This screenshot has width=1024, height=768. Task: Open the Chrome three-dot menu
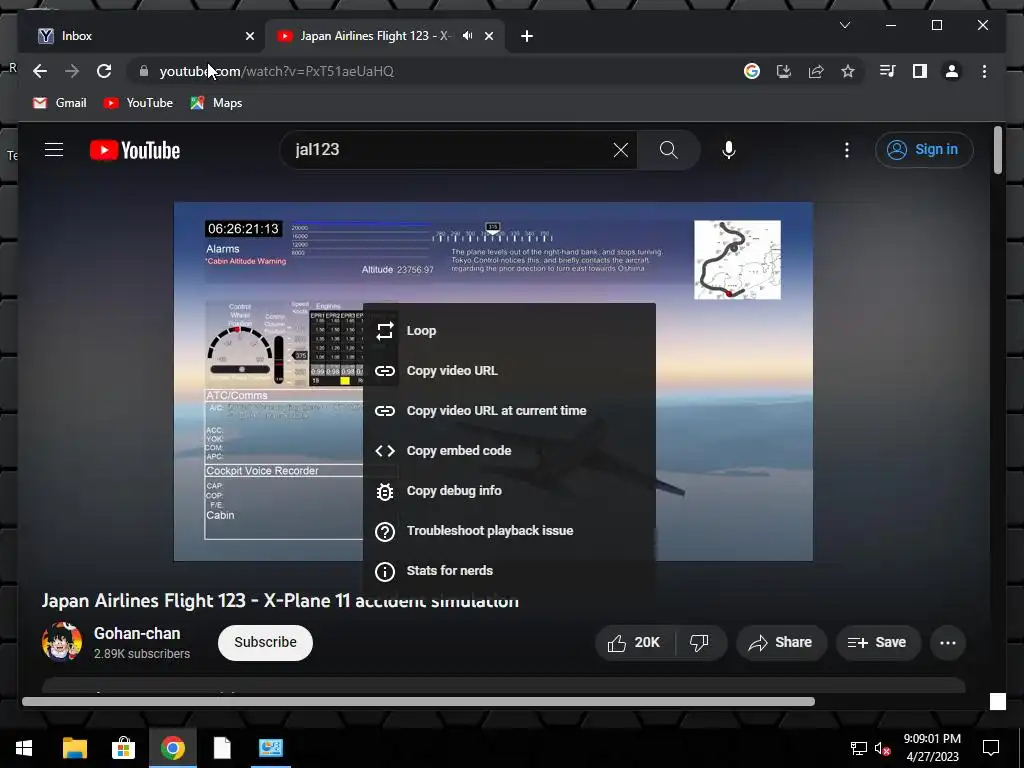[x=984, y=71]
